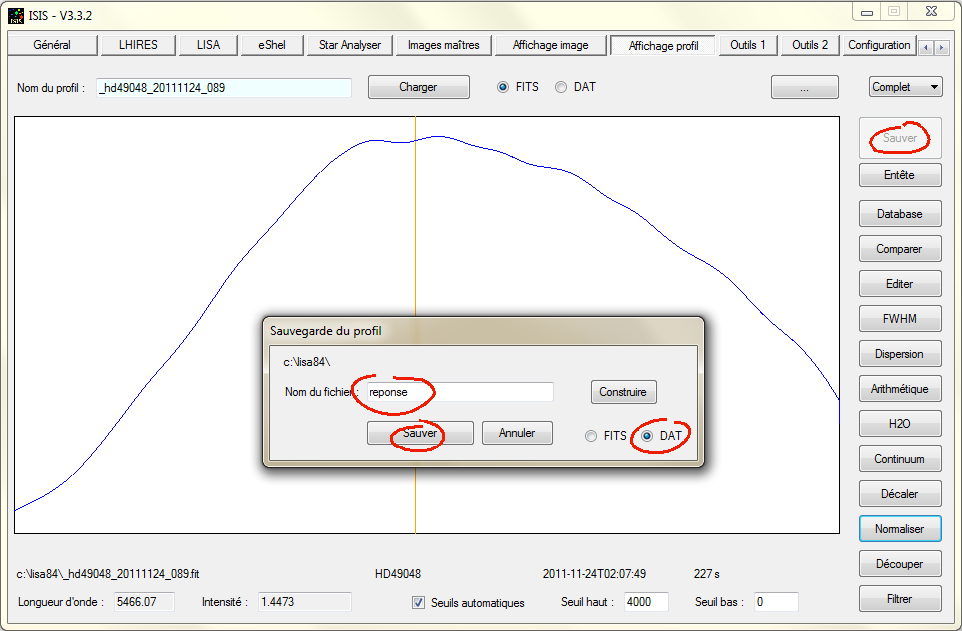Click the Normaliser button
The width and height of the screenshot is (962, 631).
899,528
